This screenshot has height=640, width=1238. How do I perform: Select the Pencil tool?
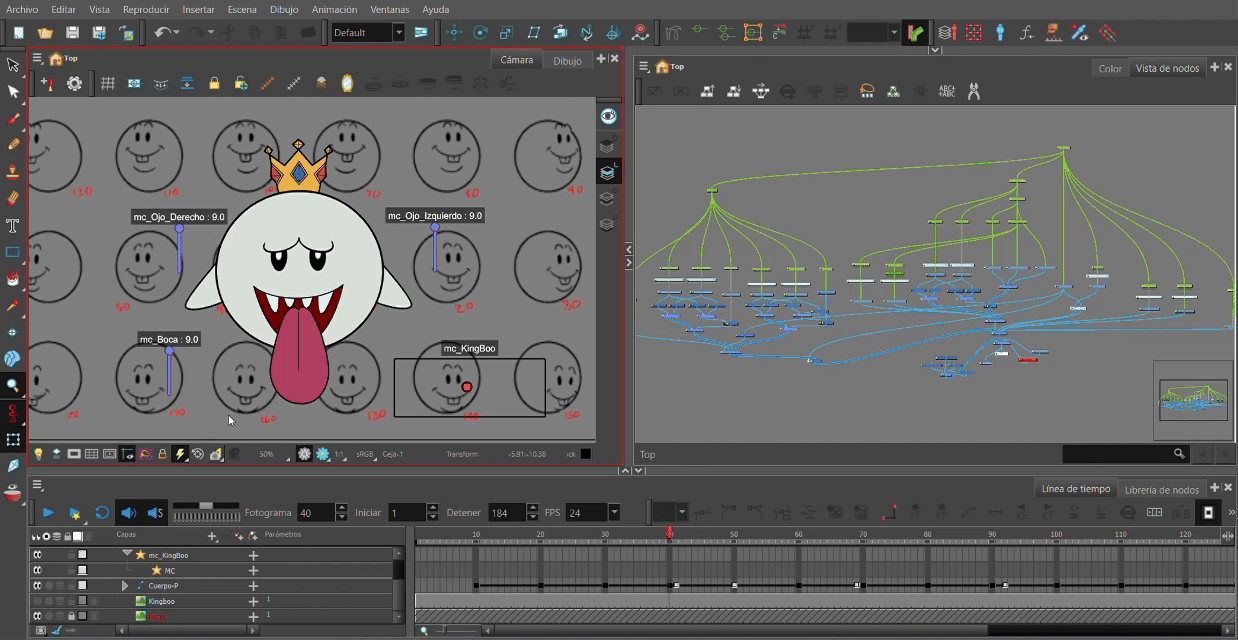coord(13,145)
